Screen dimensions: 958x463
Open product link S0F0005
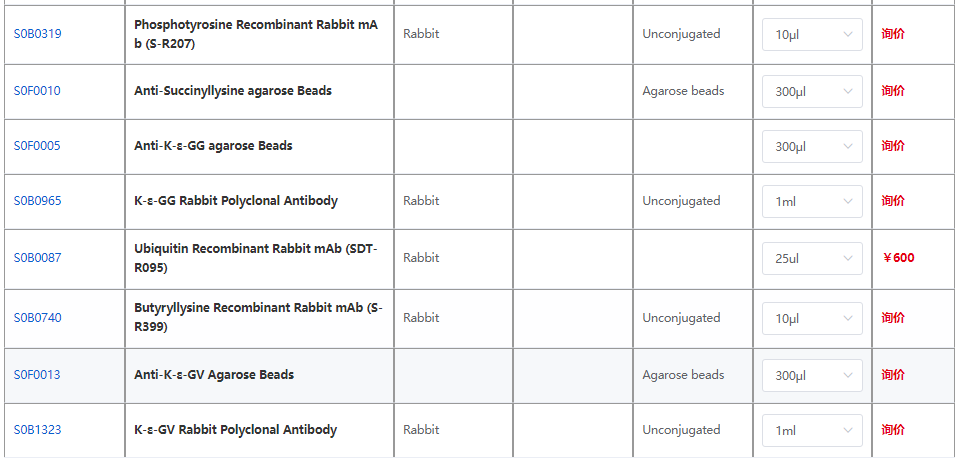37,146
